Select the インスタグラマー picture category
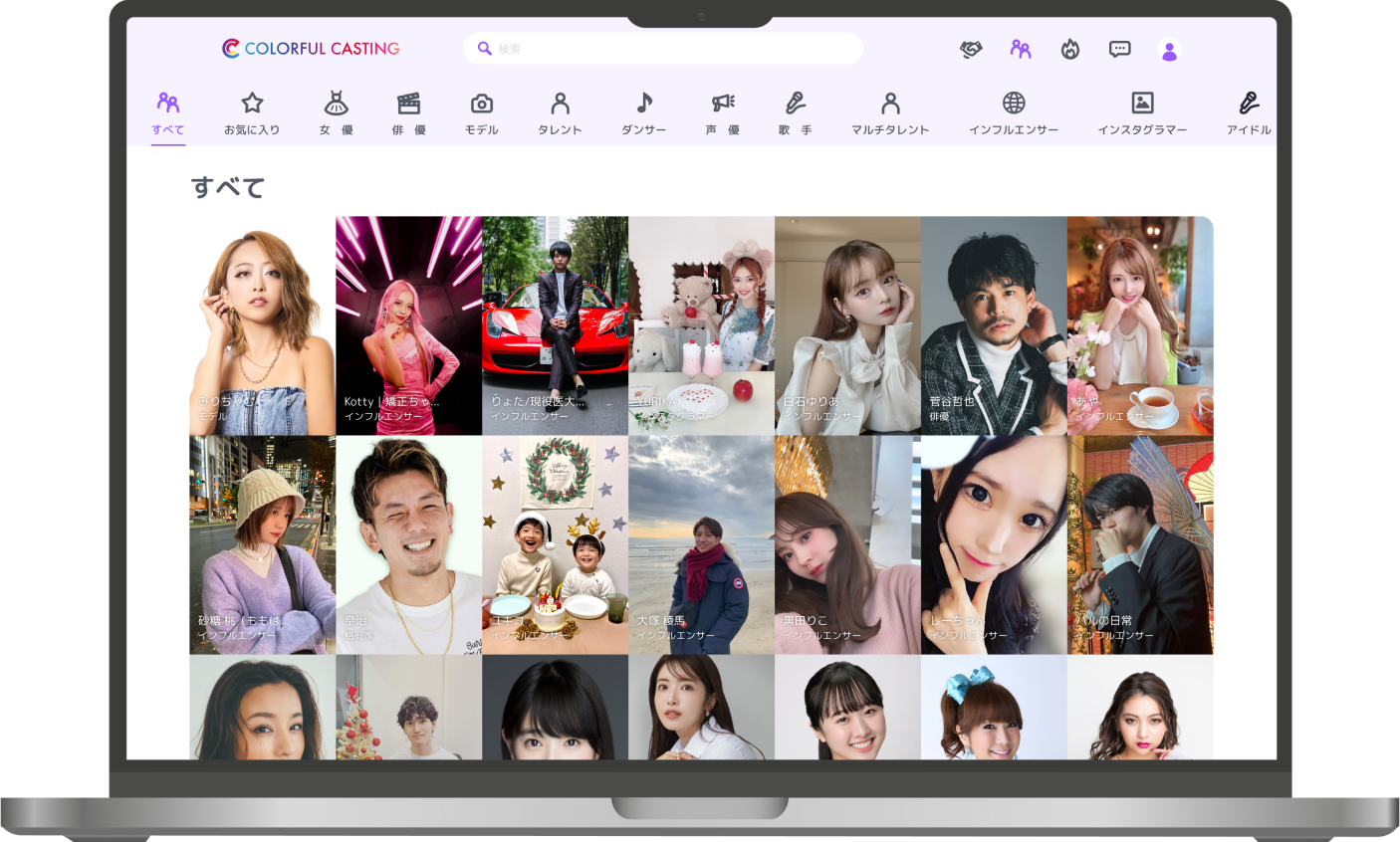The height and width of the screenshot is (842, 1400). 1142,114
